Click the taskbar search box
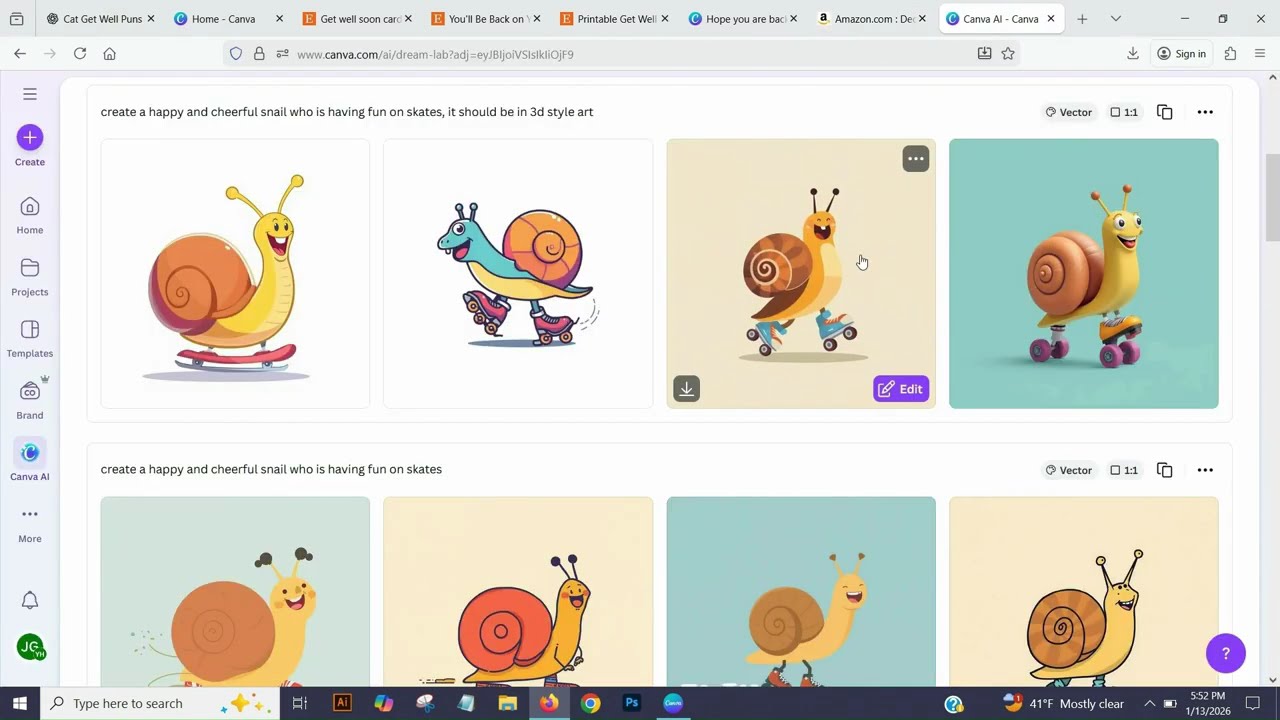The height and width of the screenshot is (720, 1280). [162, 703]
